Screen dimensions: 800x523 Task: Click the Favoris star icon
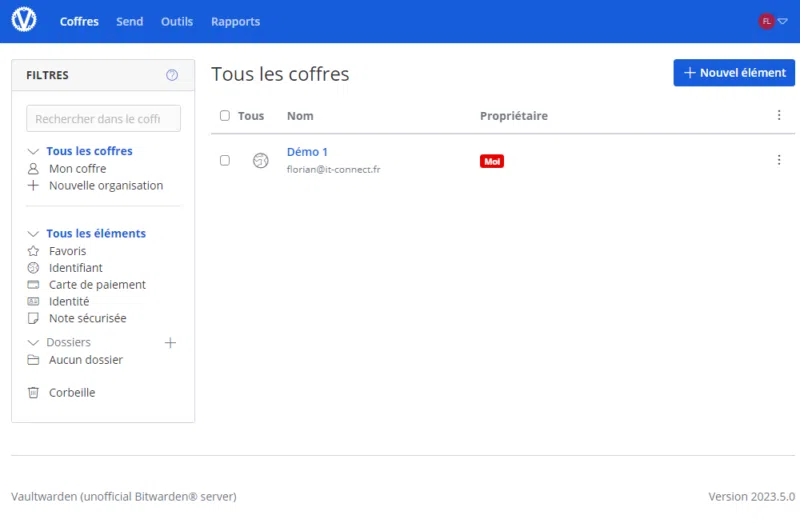click(33, 251)
